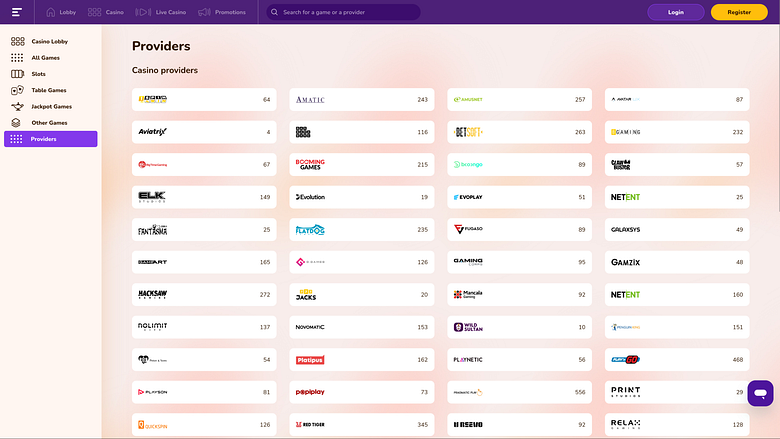The height and width of the screenshot is (439, 780).
Task: Open Jacks provider logo
Action: [305, 294]
